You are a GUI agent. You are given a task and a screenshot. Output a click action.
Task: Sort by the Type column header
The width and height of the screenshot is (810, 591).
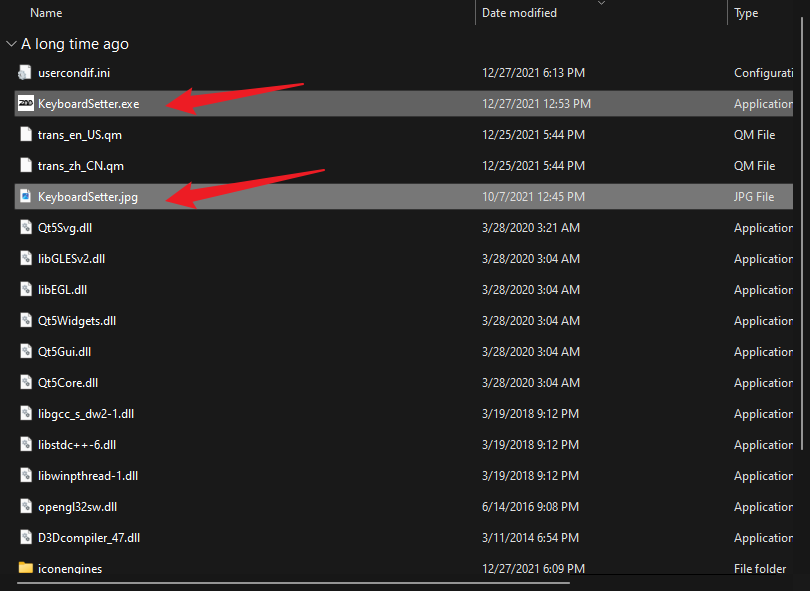pos(746,13)
